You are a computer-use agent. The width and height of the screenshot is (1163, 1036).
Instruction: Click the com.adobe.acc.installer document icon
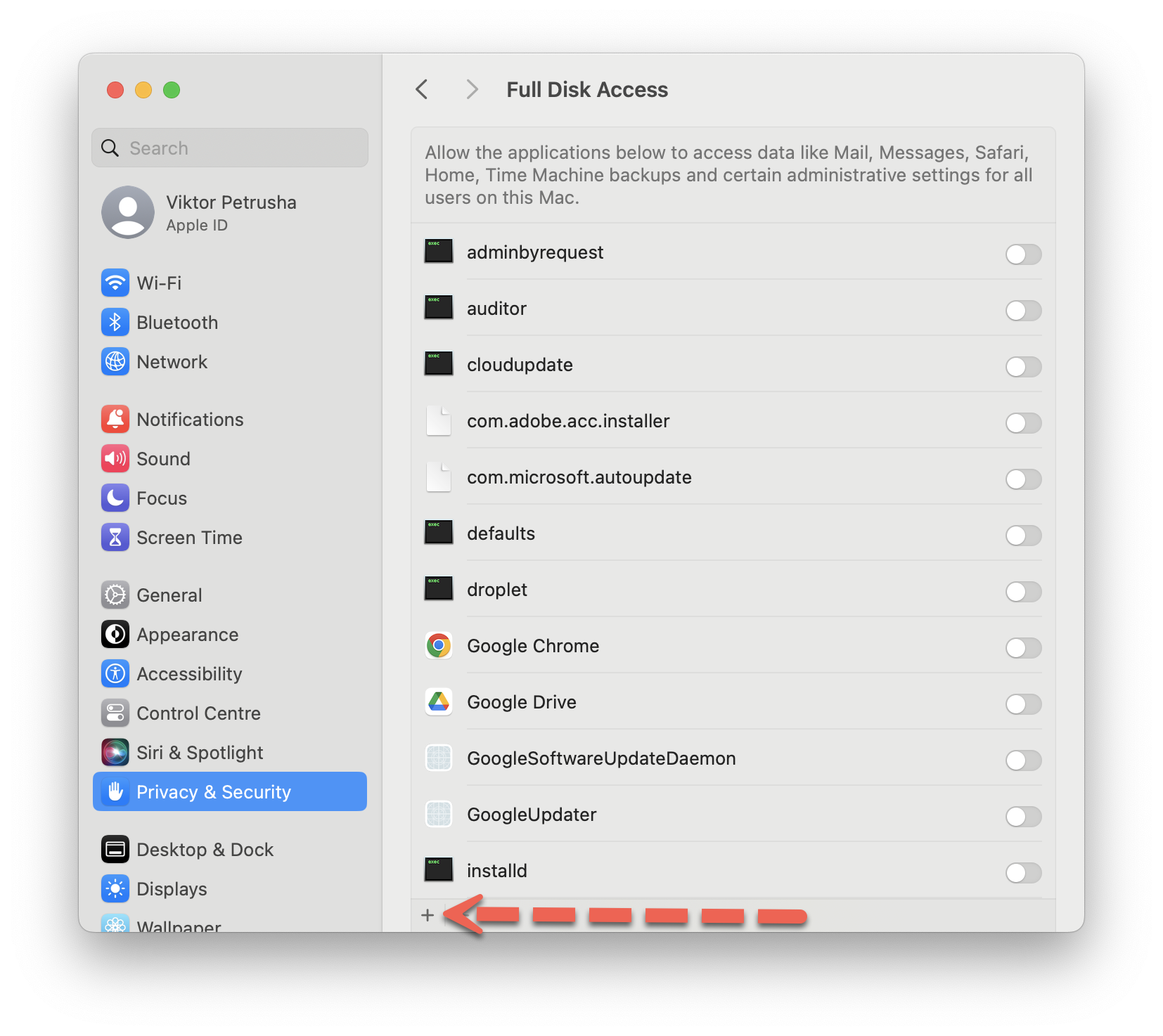pos(439,421)
